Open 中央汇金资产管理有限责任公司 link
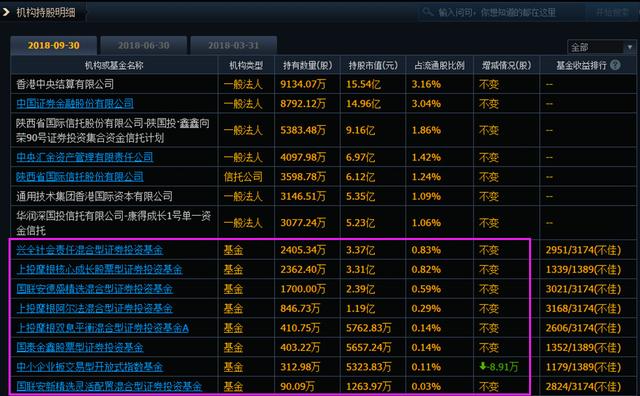 [85, 157]
